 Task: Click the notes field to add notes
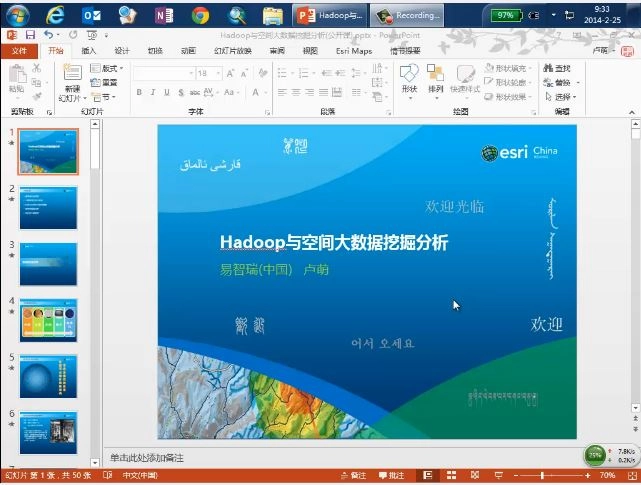point(343,458)
